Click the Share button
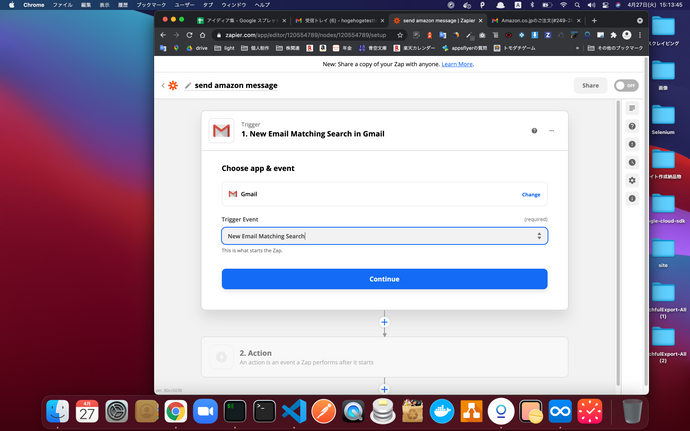 point(590,85)
